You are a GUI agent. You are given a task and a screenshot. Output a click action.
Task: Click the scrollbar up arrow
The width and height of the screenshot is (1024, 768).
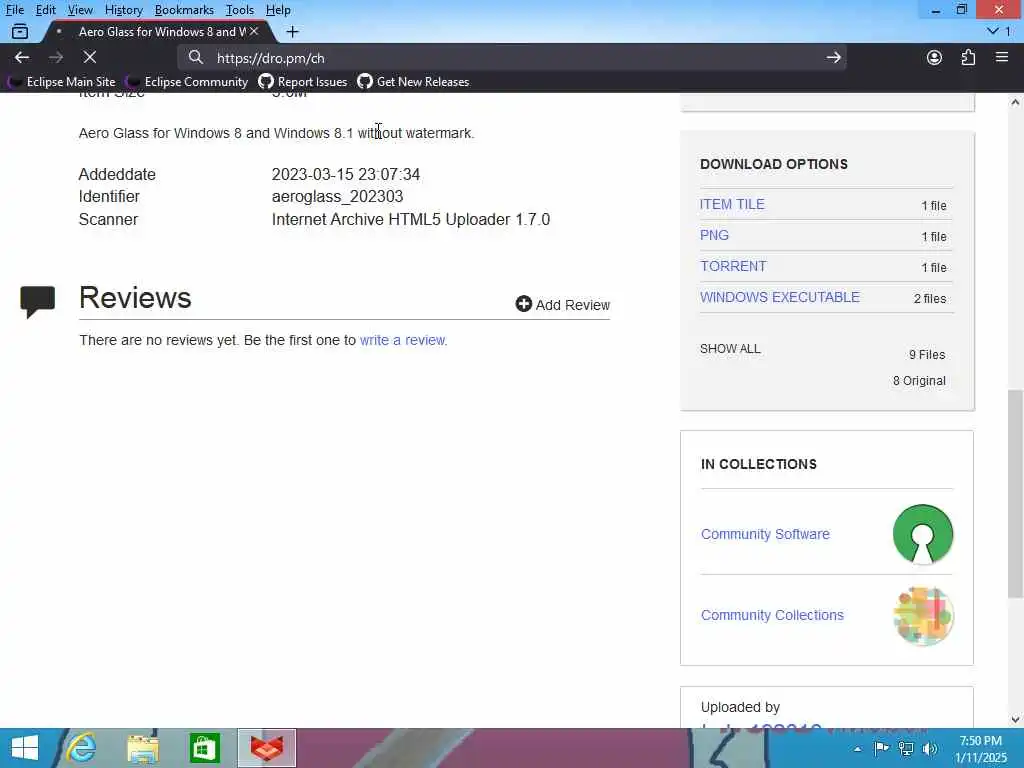(1015, 102)
